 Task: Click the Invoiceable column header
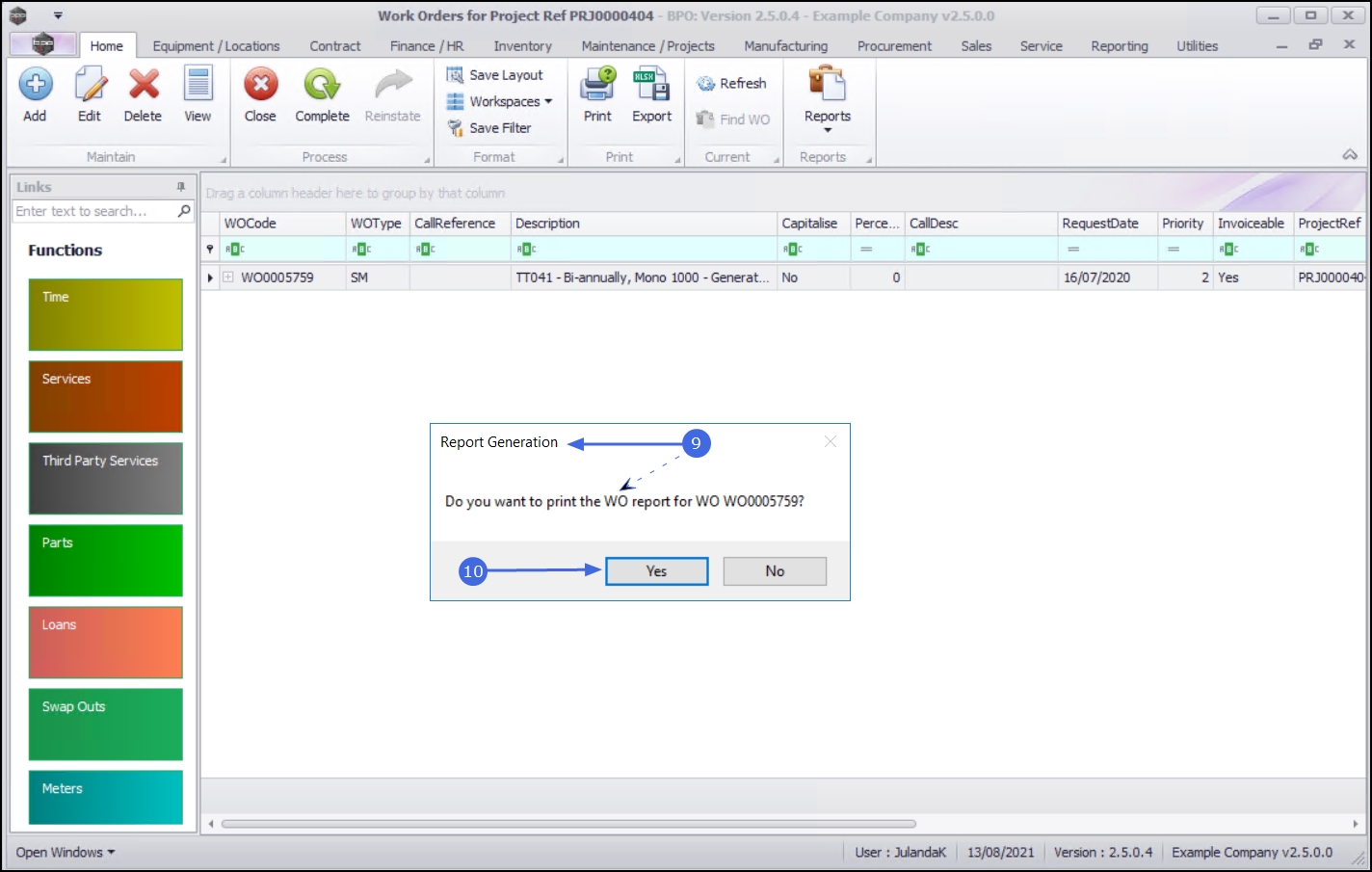pos(1253,224)
